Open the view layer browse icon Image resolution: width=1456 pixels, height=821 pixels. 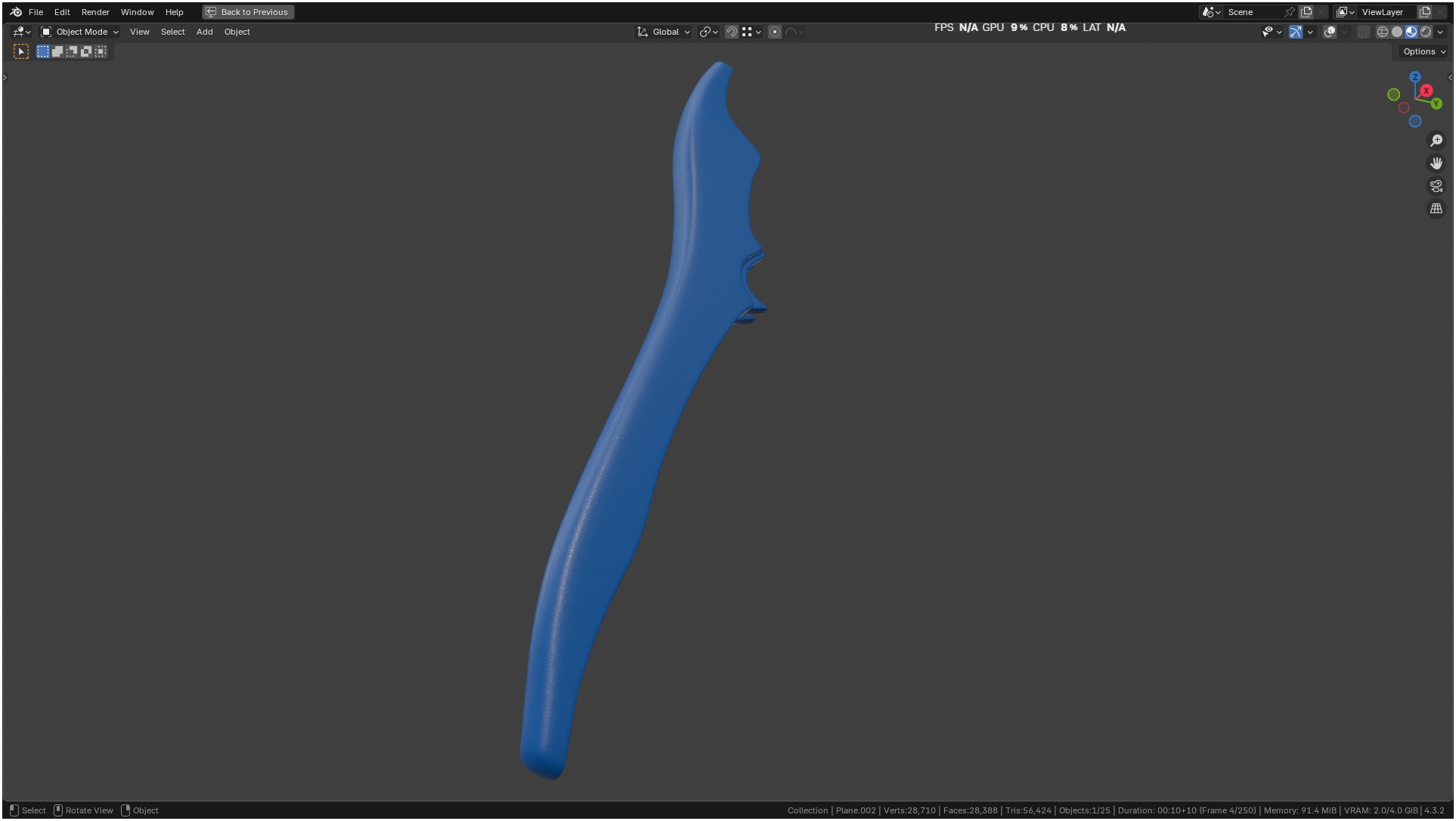coord(1345,12)
